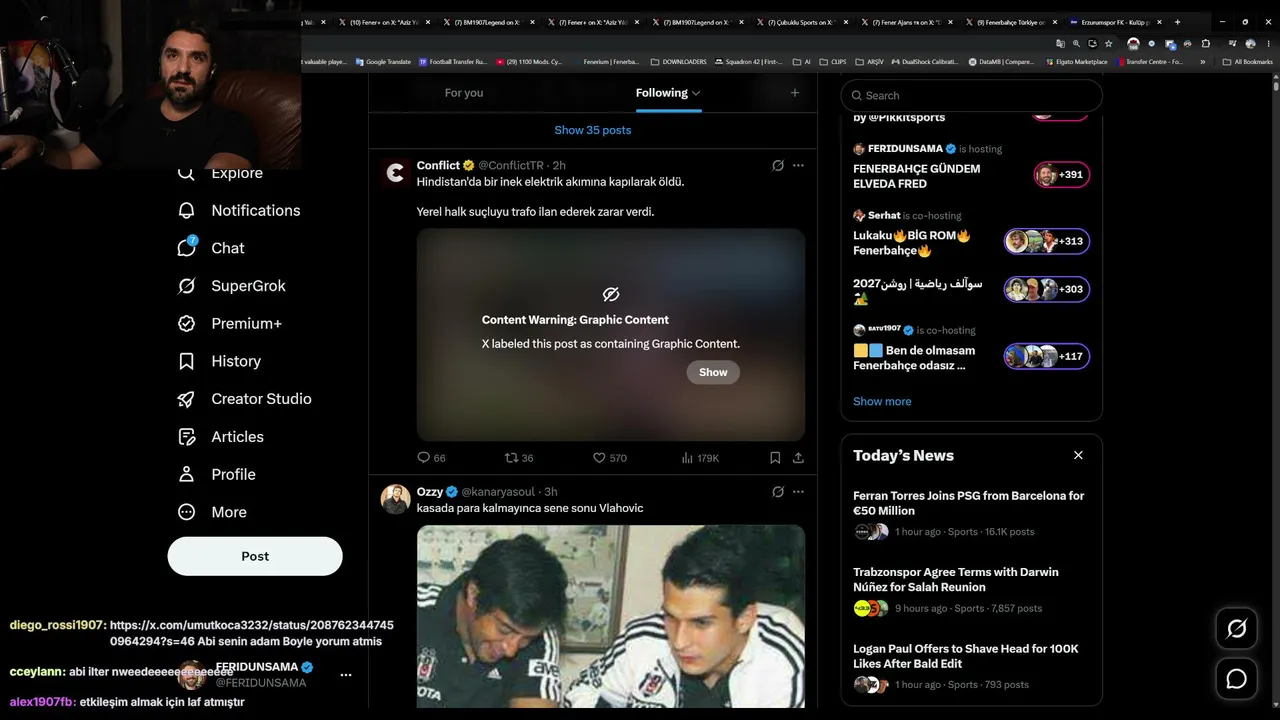Open the Explore sidebar item
Screen dimensions: 1280x720
pyautogui.click(x=220, y=173)
